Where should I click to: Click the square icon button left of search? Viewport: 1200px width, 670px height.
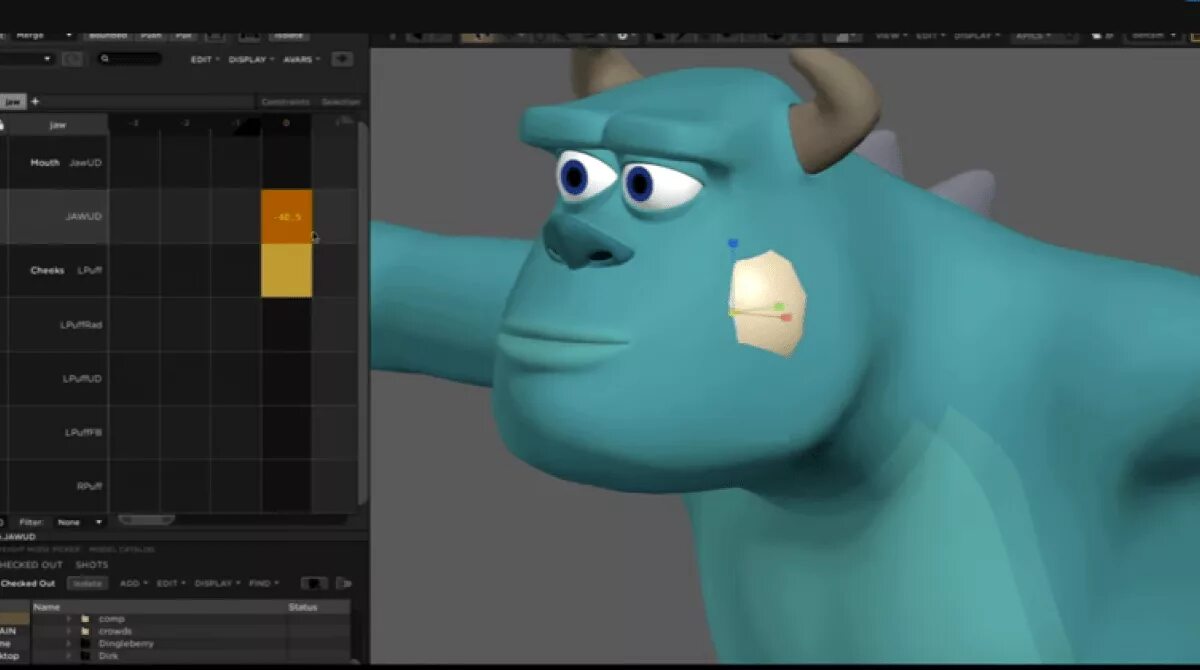(73, 59)
